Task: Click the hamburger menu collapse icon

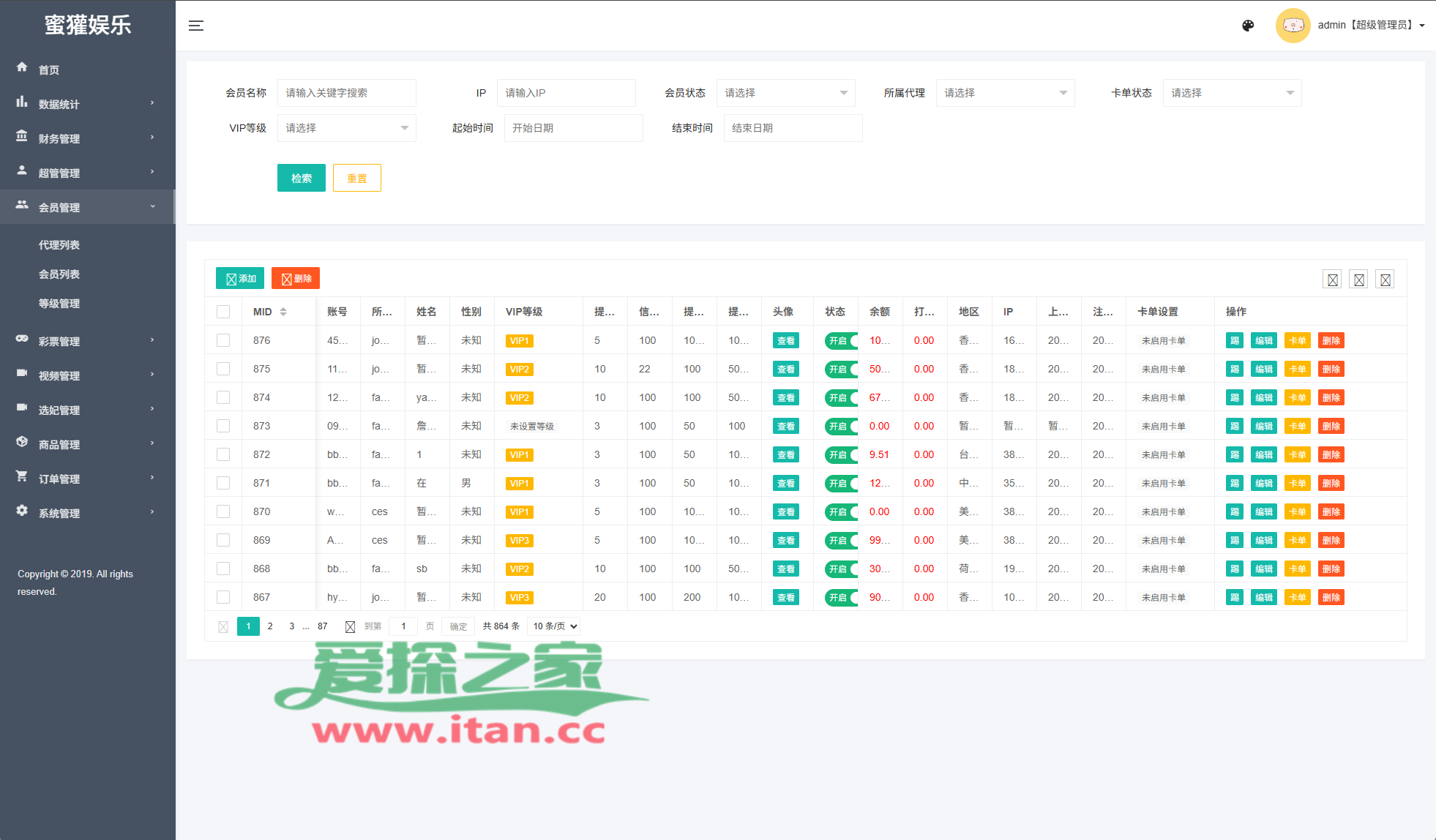Action: 195,26
